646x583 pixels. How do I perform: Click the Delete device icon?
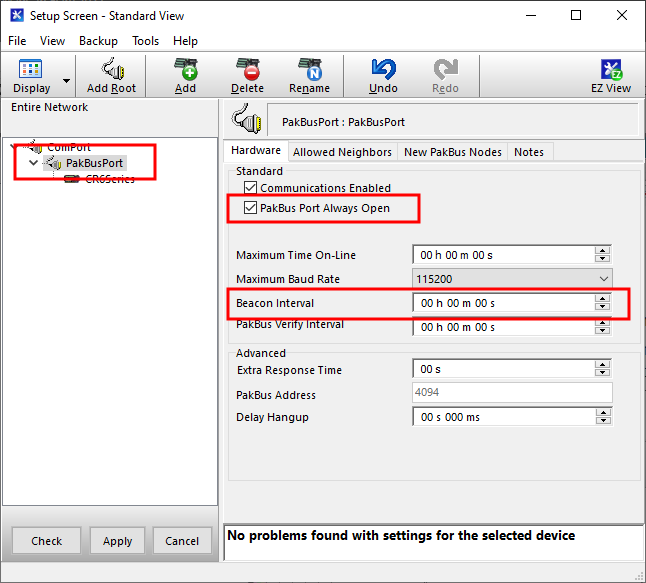point(247,70)
